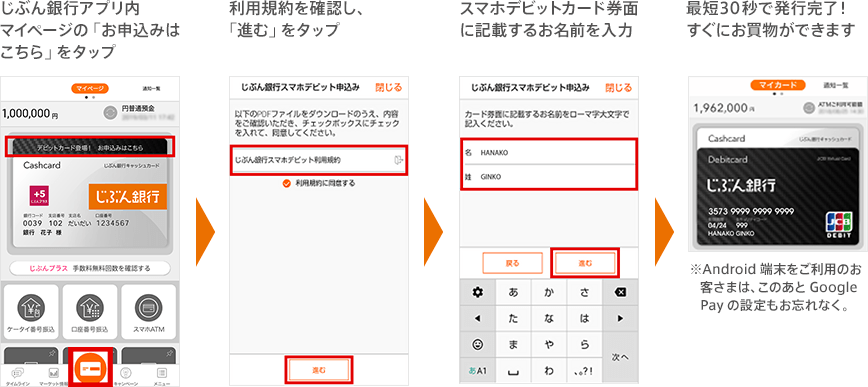Switch input mode with the あA1 key
The image size is (868, 387).
[477, 370]
